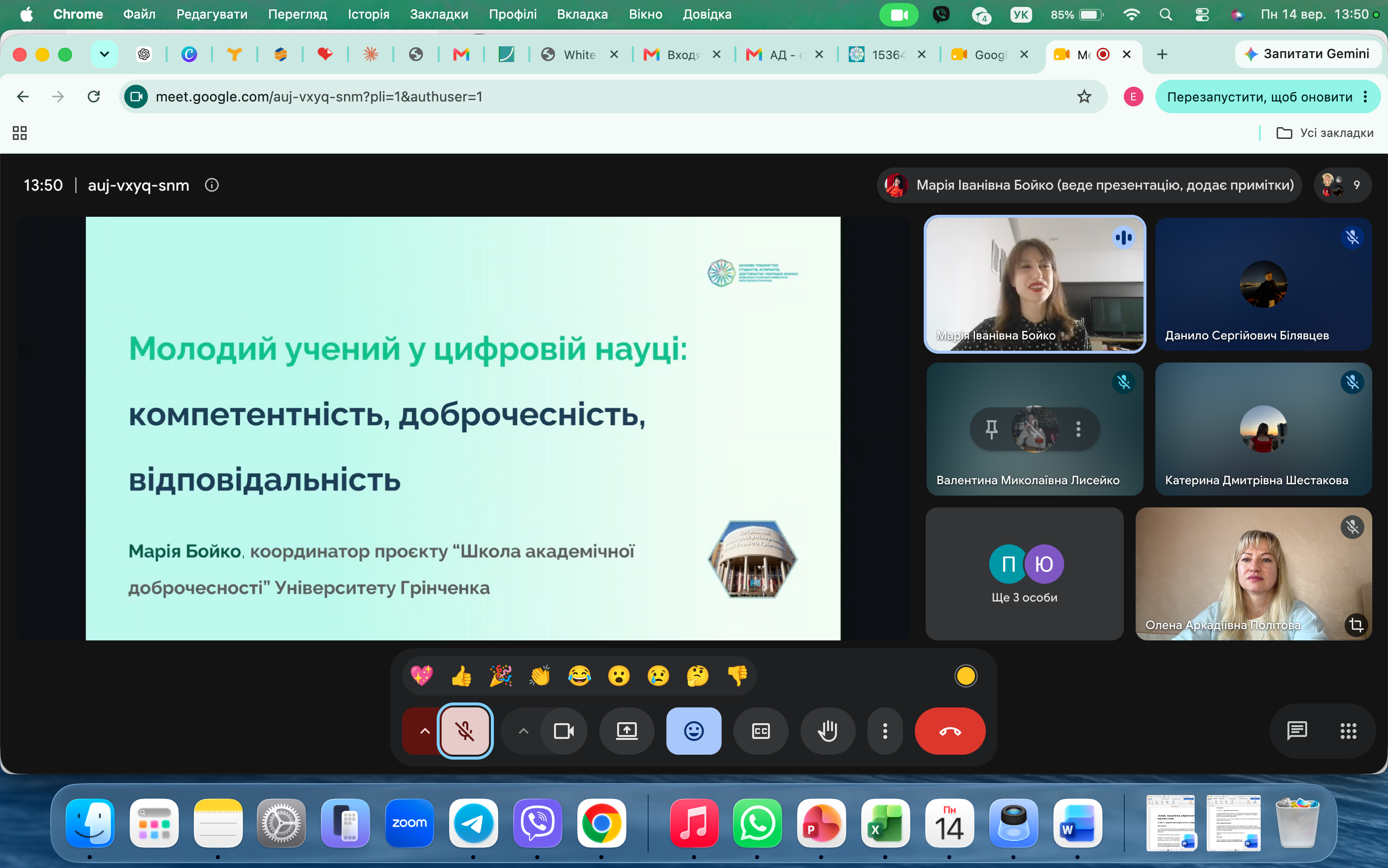Leave the call with red hang-up button
The image size is (1388, 868).
pos(950,731)
